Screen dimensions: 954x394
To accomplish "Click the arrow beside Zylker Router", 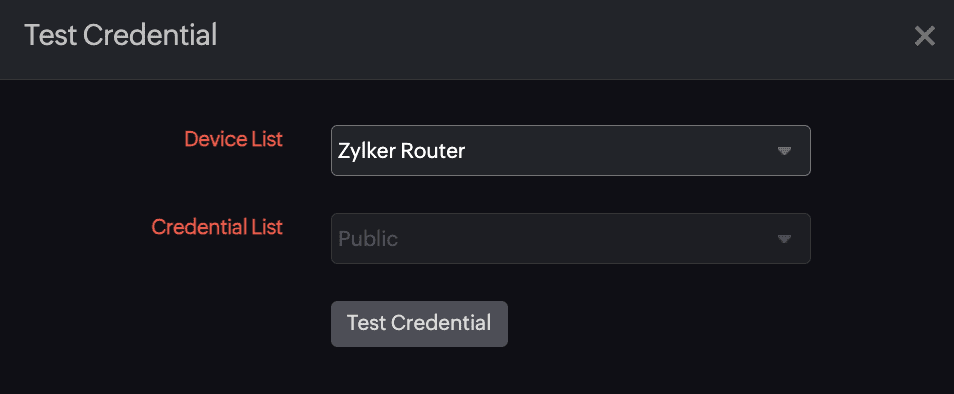I will (784, 151).
